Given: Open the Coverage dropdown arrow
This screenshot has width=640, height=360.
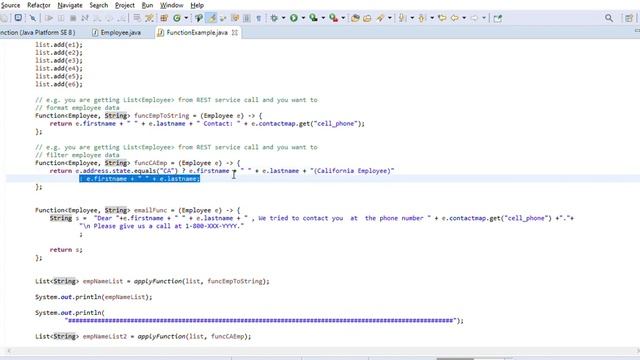Looking at the screenshot, I should coord(323,18).
